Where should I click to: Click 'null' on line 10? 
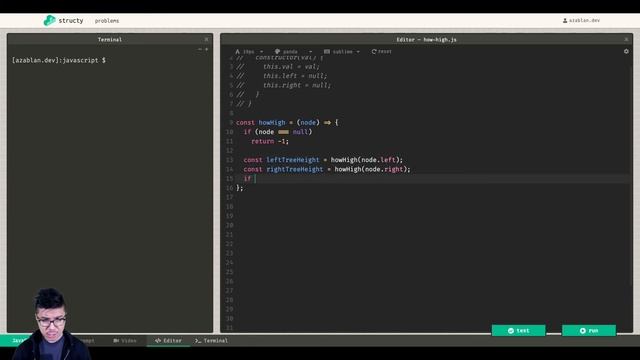pos(300,132)
